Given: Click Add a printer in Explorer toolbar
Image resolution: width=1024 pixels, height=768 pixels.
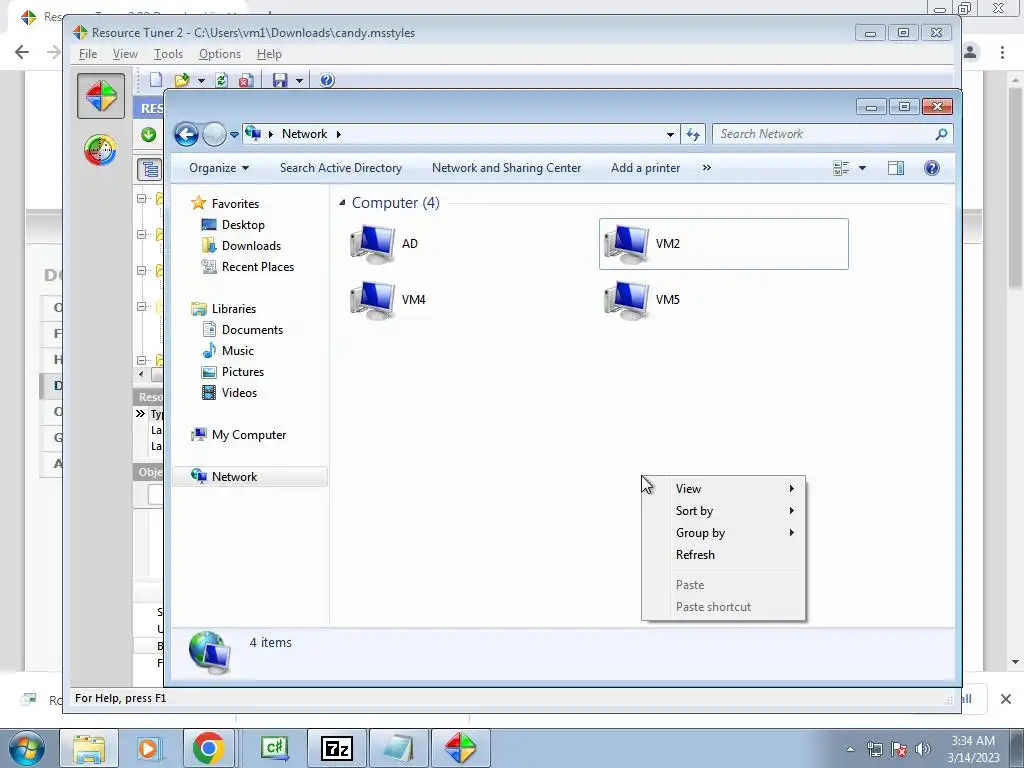Looking at the screenshot, I should 645,168.
